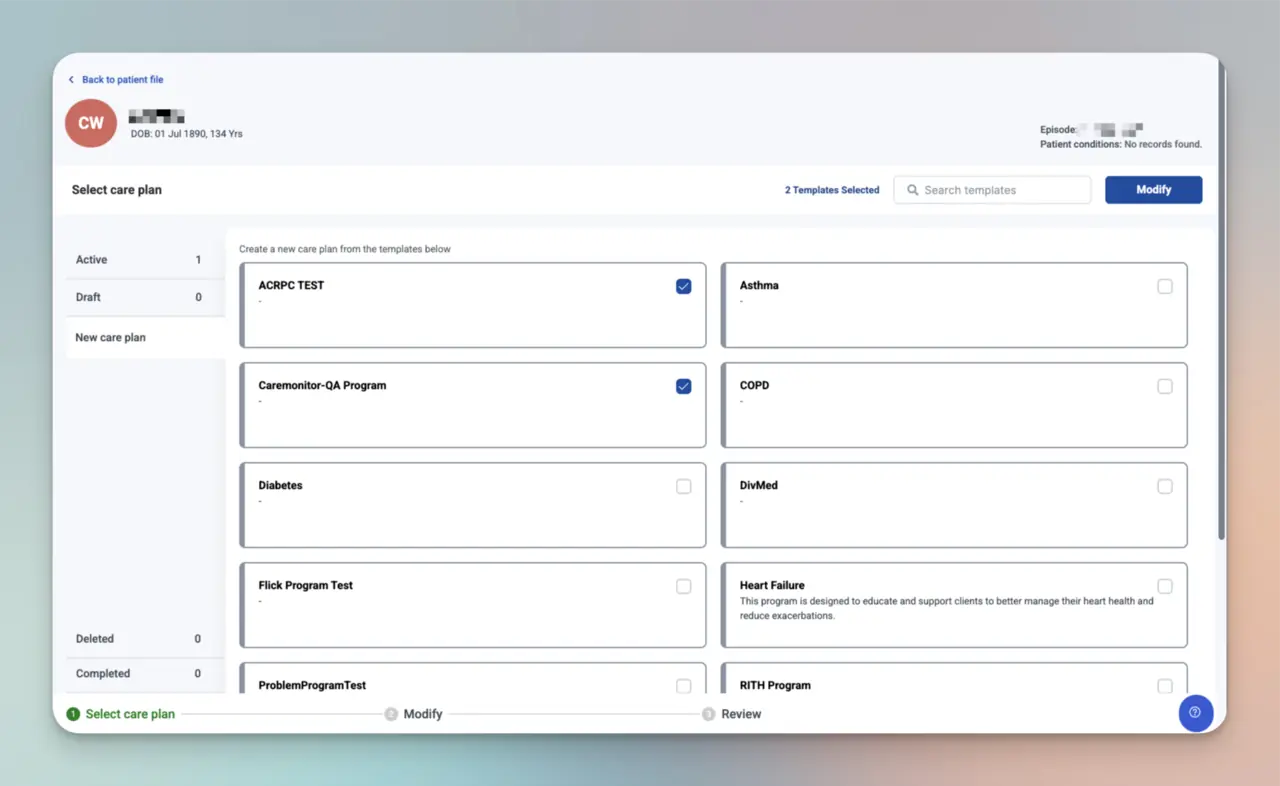Uncheck the ACRPC TEST template checkbox
1280x786 pixels.
click(684, 286)
